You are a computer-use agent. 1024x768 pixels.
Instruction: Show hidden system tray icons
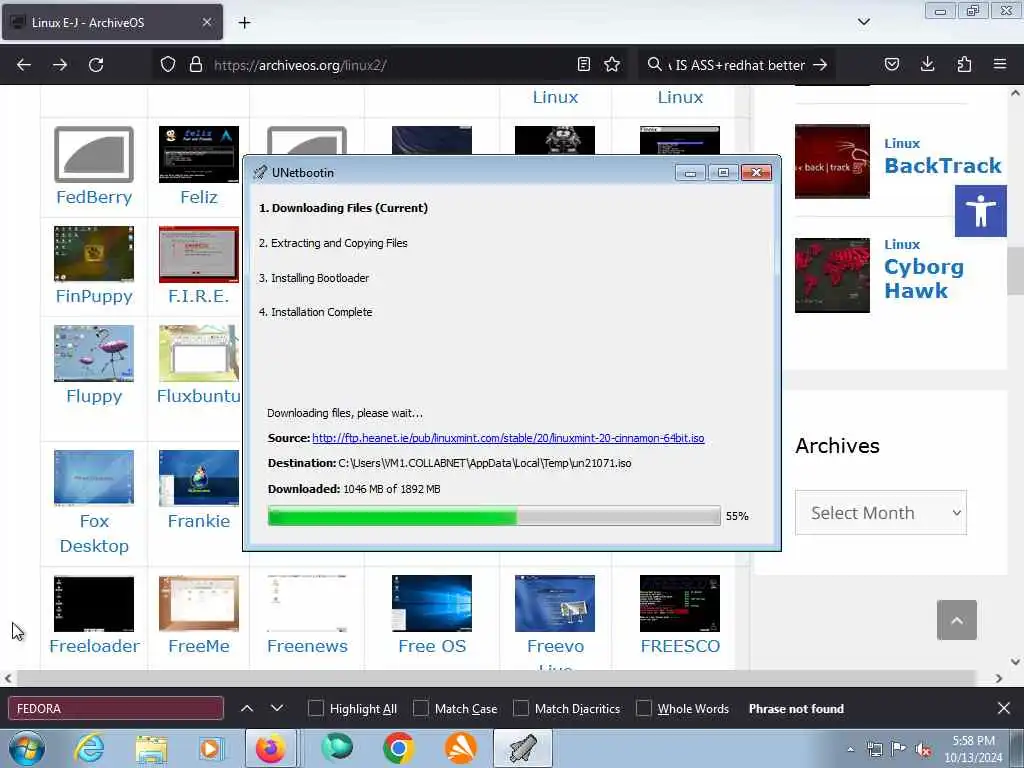click(x=850, y=749)
